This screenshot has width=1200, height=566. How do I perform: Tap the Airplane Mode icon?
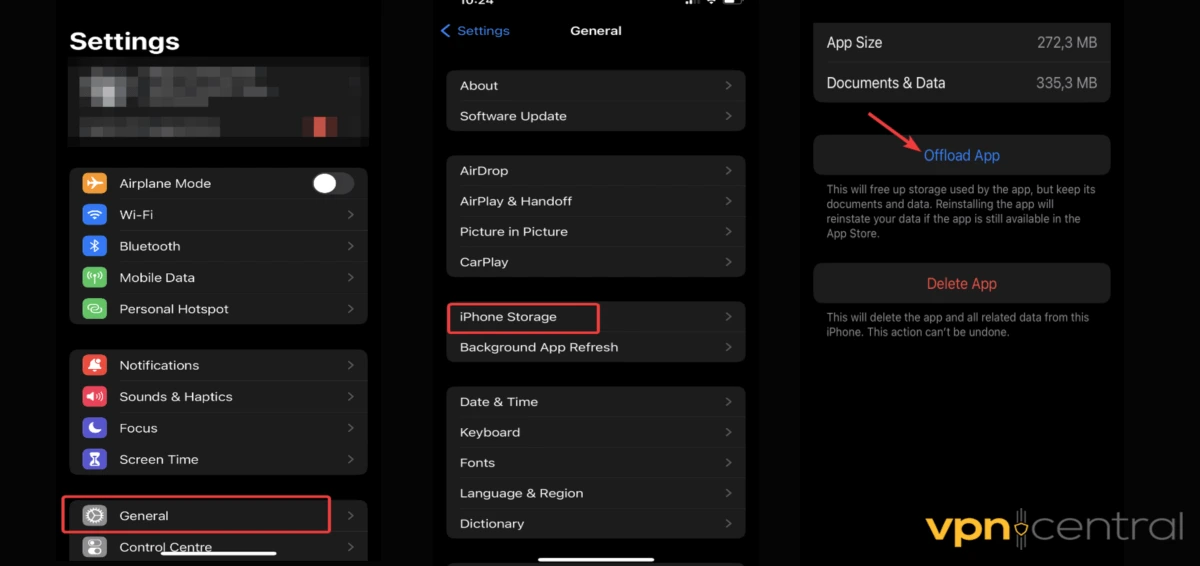pos(95,184)
